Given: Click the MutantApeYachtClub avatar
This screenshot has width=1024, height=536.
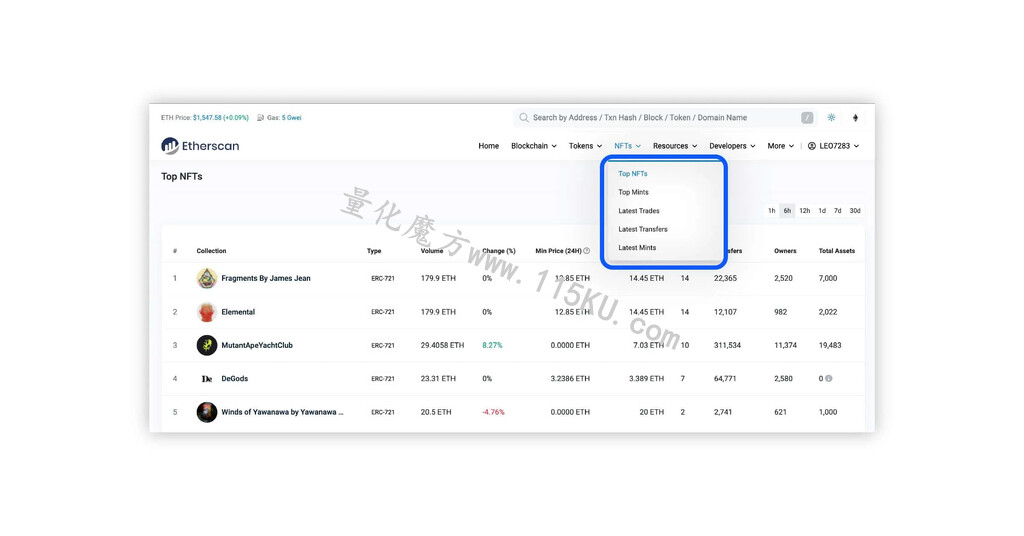Looking at the screenshot, I should coord(207,345).
